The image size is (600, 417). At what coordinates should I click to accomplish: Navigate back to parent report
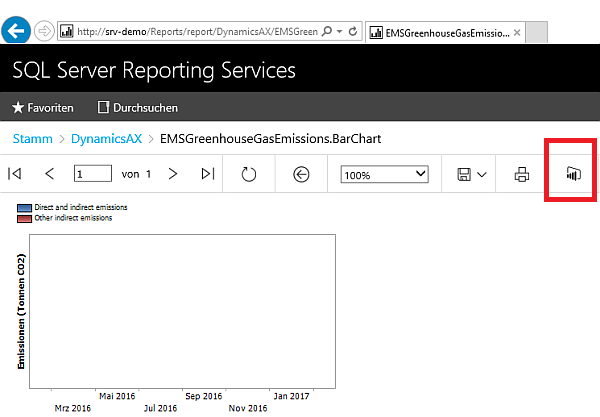(x=301, y=174)
